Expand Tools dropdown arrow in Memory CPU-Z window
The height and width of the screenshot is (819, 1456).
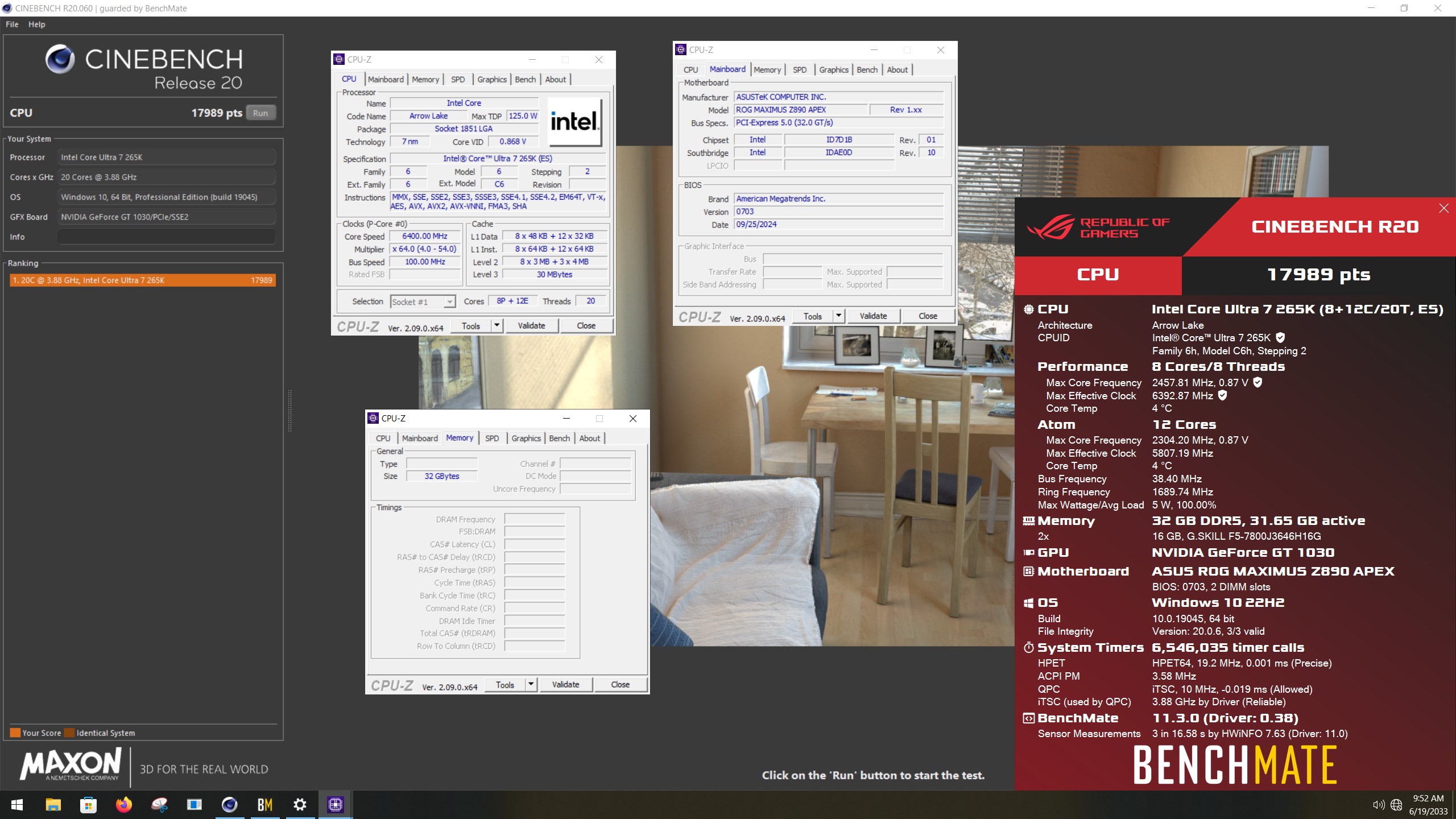(x=531, y=685)
